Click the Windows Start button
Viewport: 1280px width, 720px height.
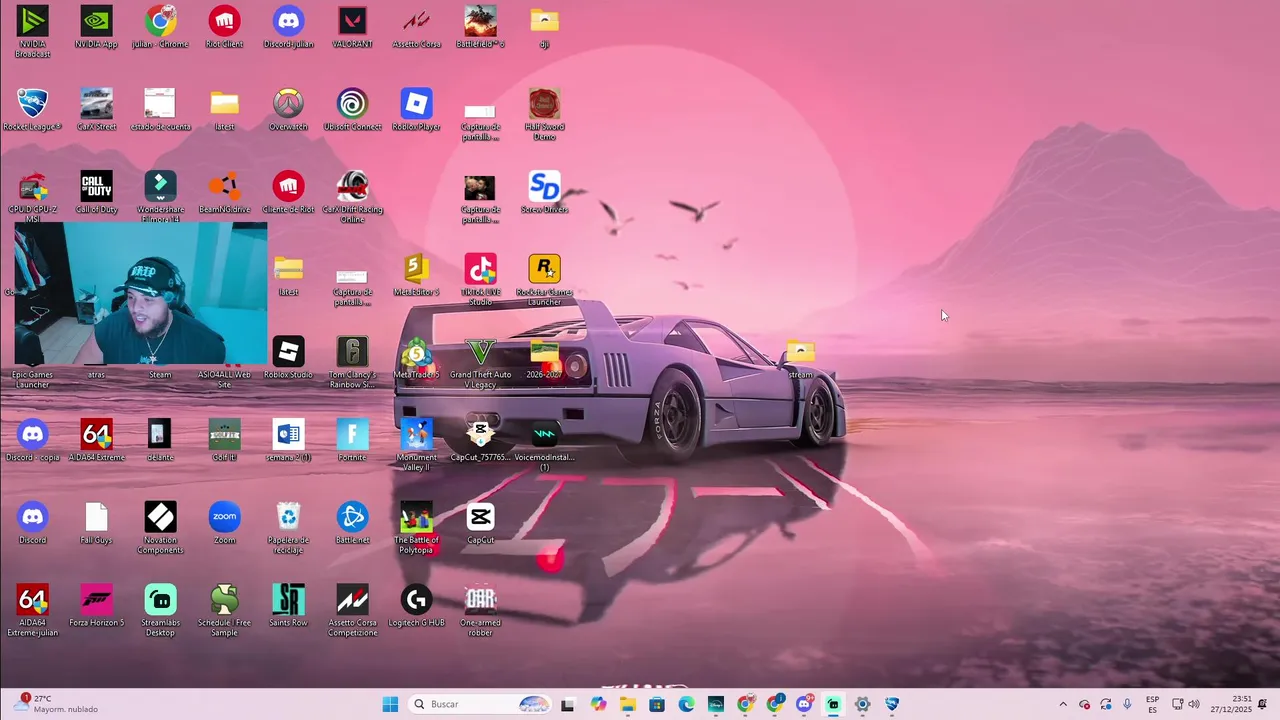click(x=390, y=704)
